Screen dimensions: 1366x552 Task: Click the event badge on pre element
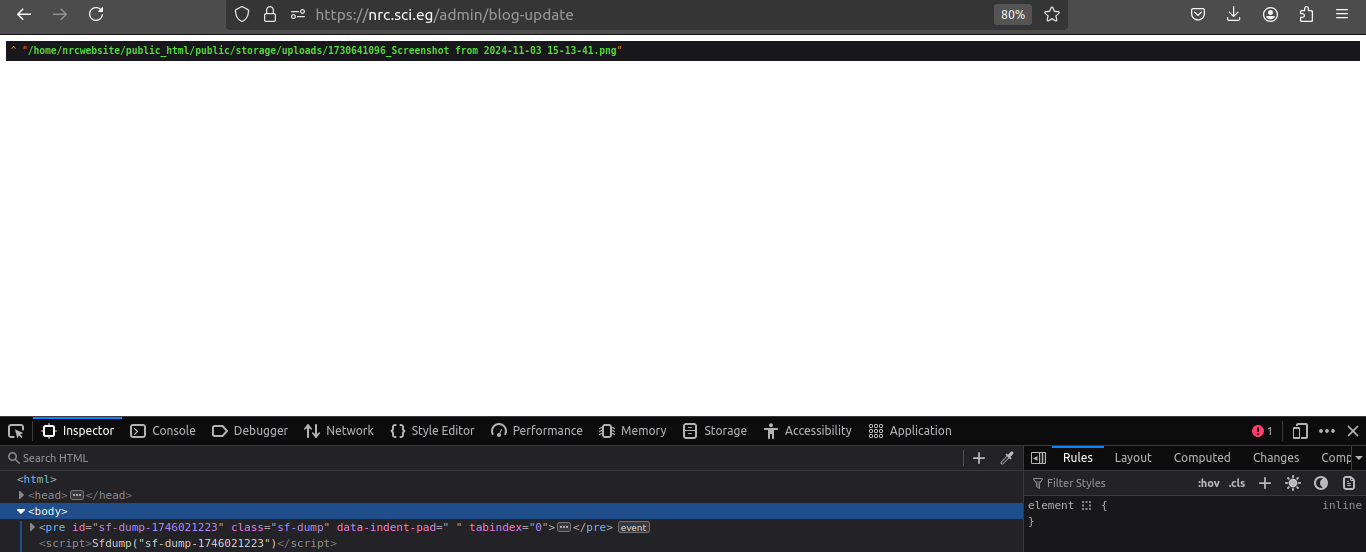click(x=633, y=527)
